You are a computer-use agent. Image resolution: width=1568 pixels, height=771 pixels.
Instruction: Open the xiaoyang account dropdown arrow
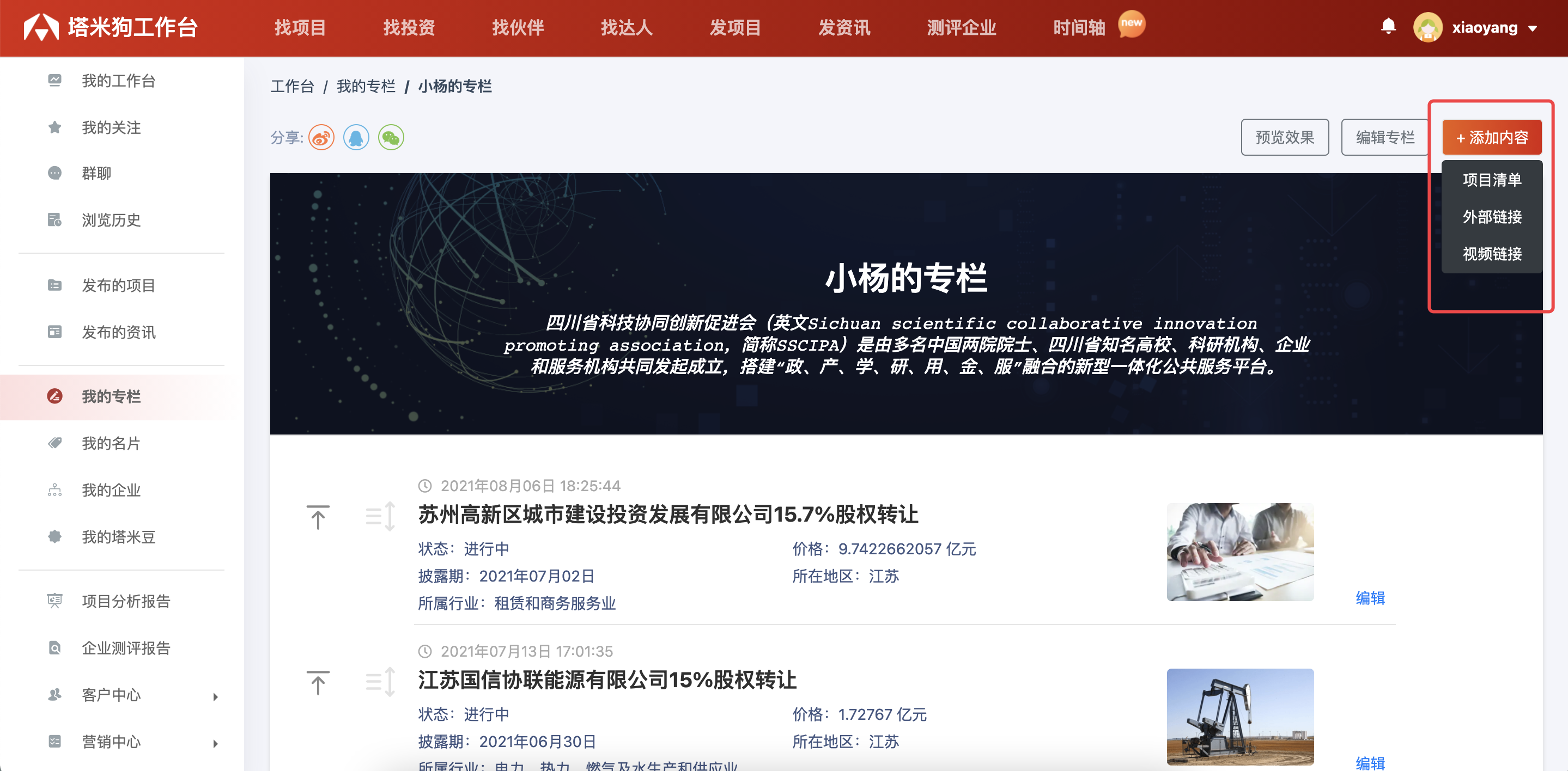click(x=1533, y=29)
